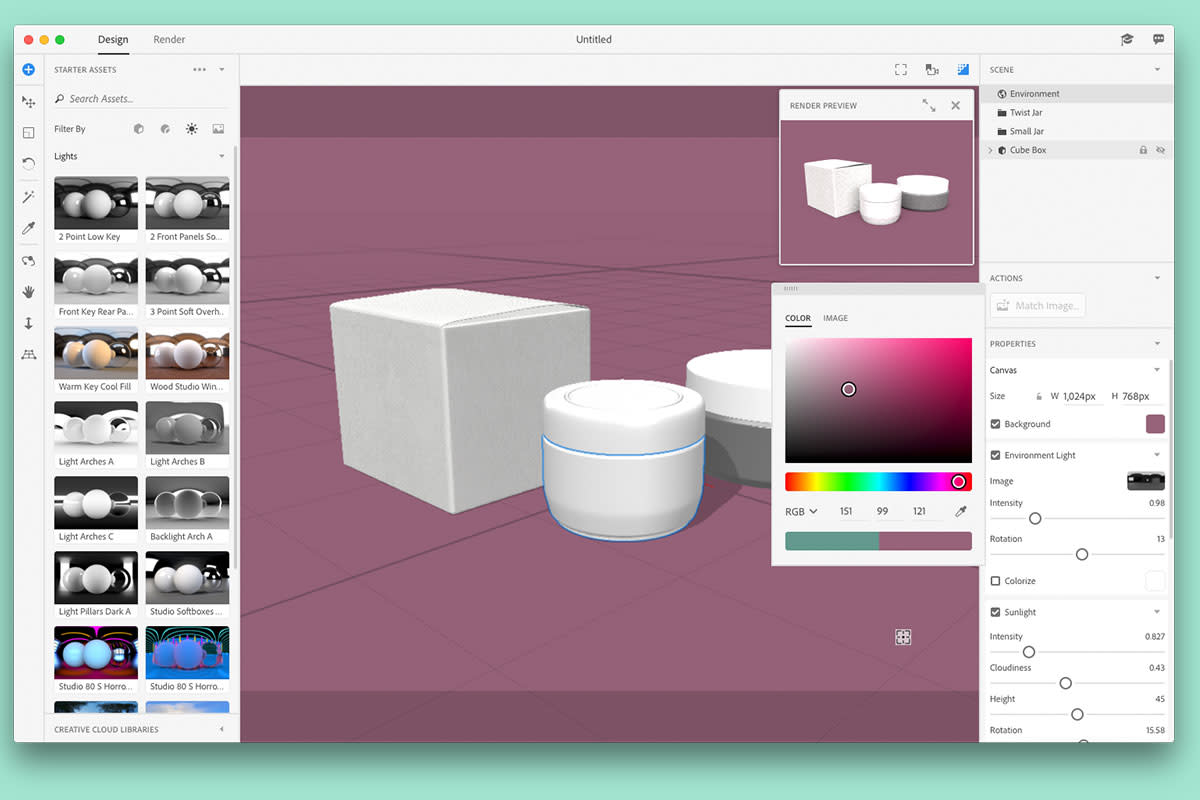Switch to the Image tab in picker
Screen dimensions: 1200x800
[x=835, y=318]
